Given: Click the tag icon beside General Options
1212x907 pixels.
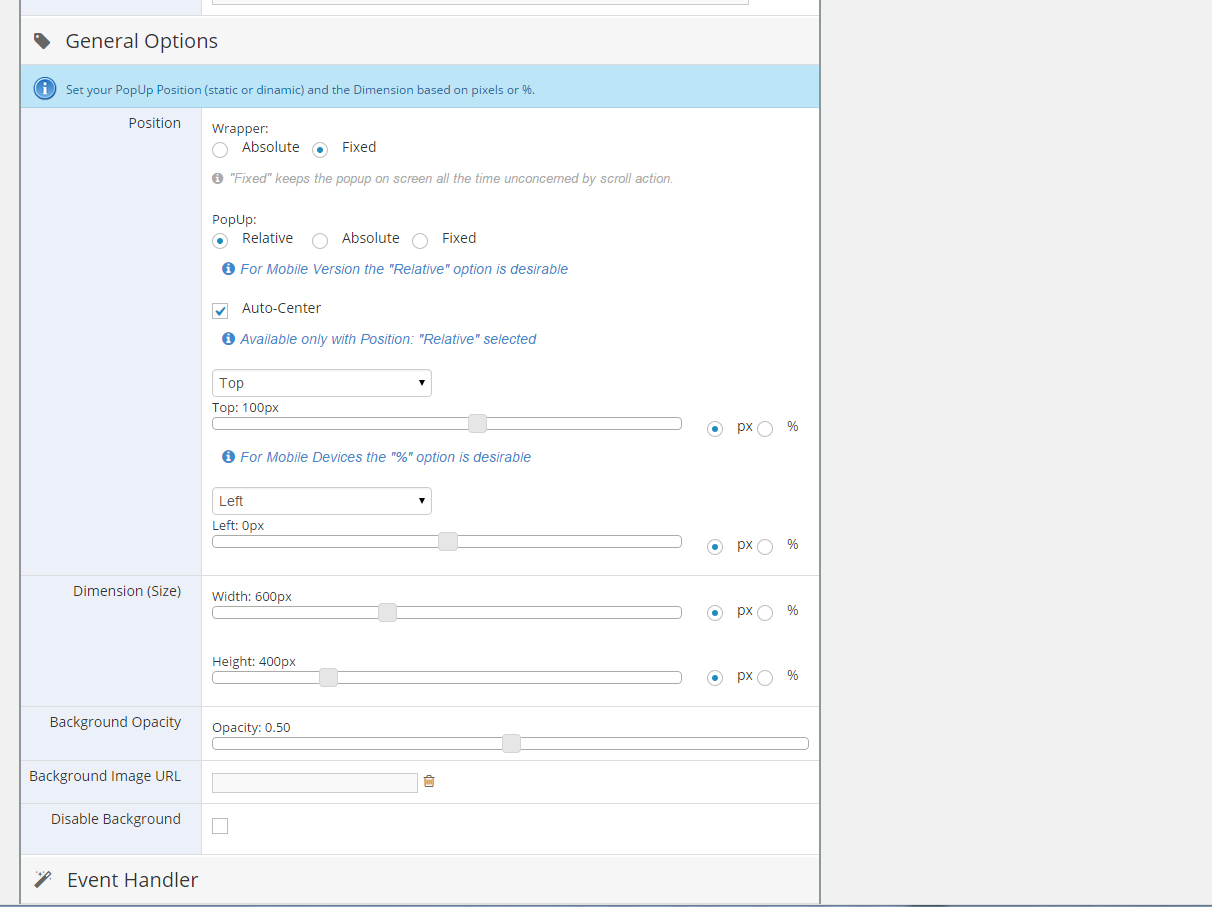Looking at the screenshot, I should [42, 41].
